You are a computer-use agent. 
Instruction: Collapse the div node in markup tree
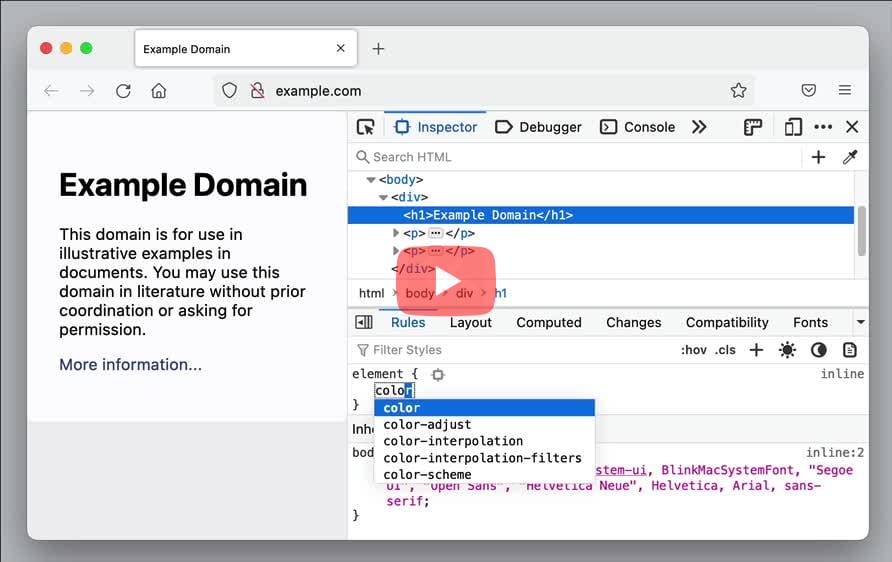click(383, 197)
